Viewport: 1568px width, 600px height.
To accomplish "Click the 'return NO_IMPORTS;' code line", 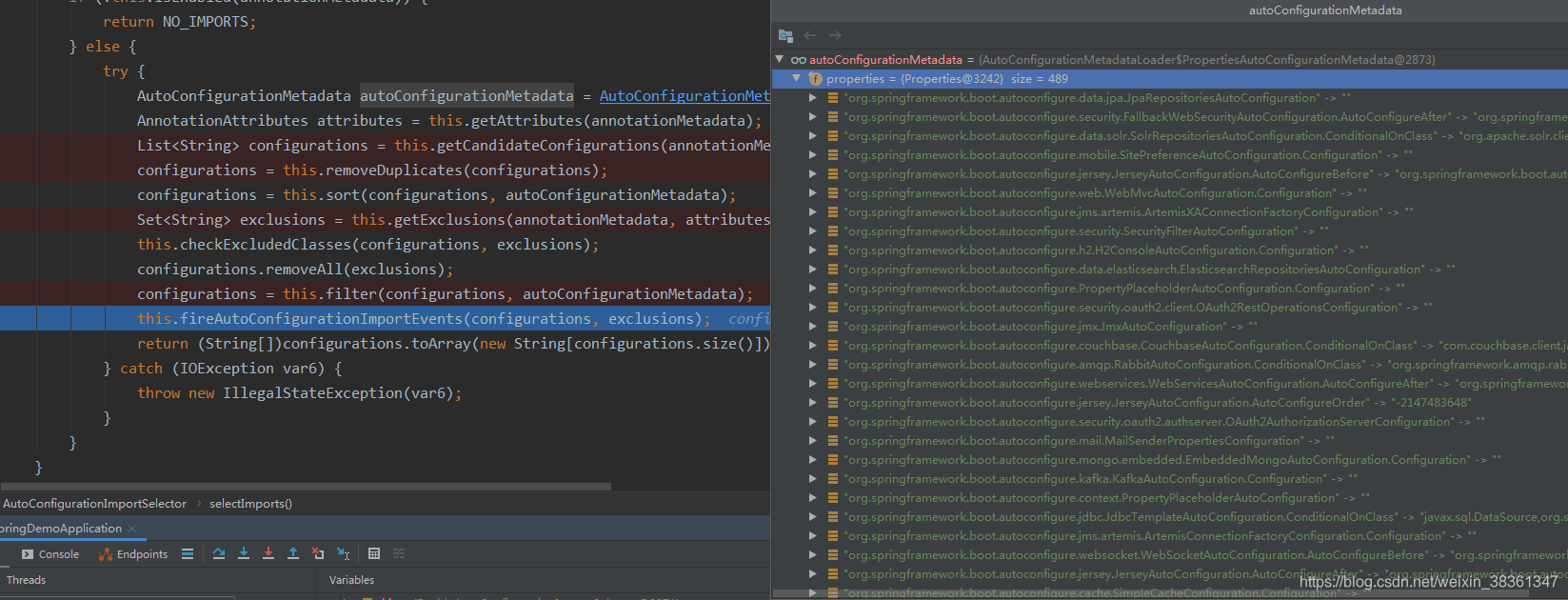I will point(179,22).
